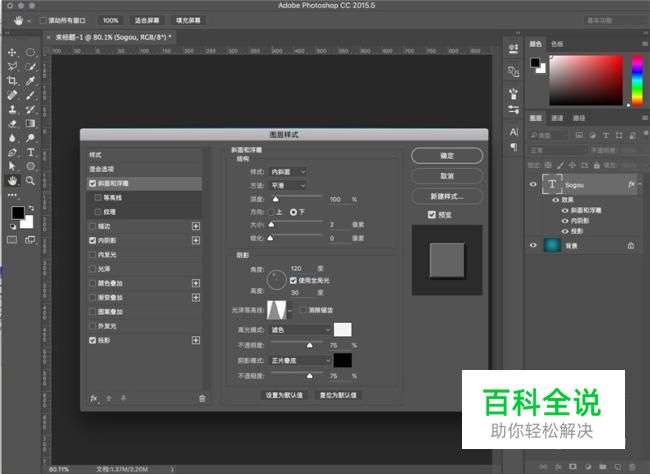Add another 描边 effect with plus button

click(196, 226)
